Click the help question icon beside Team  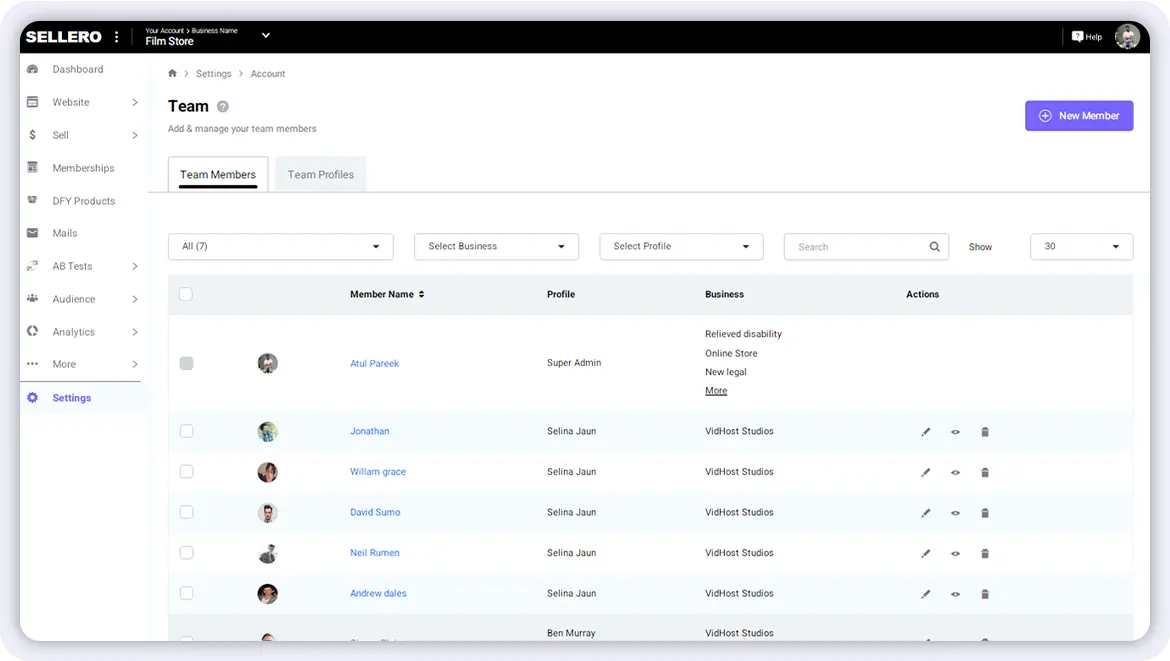[x=223, y=107]
